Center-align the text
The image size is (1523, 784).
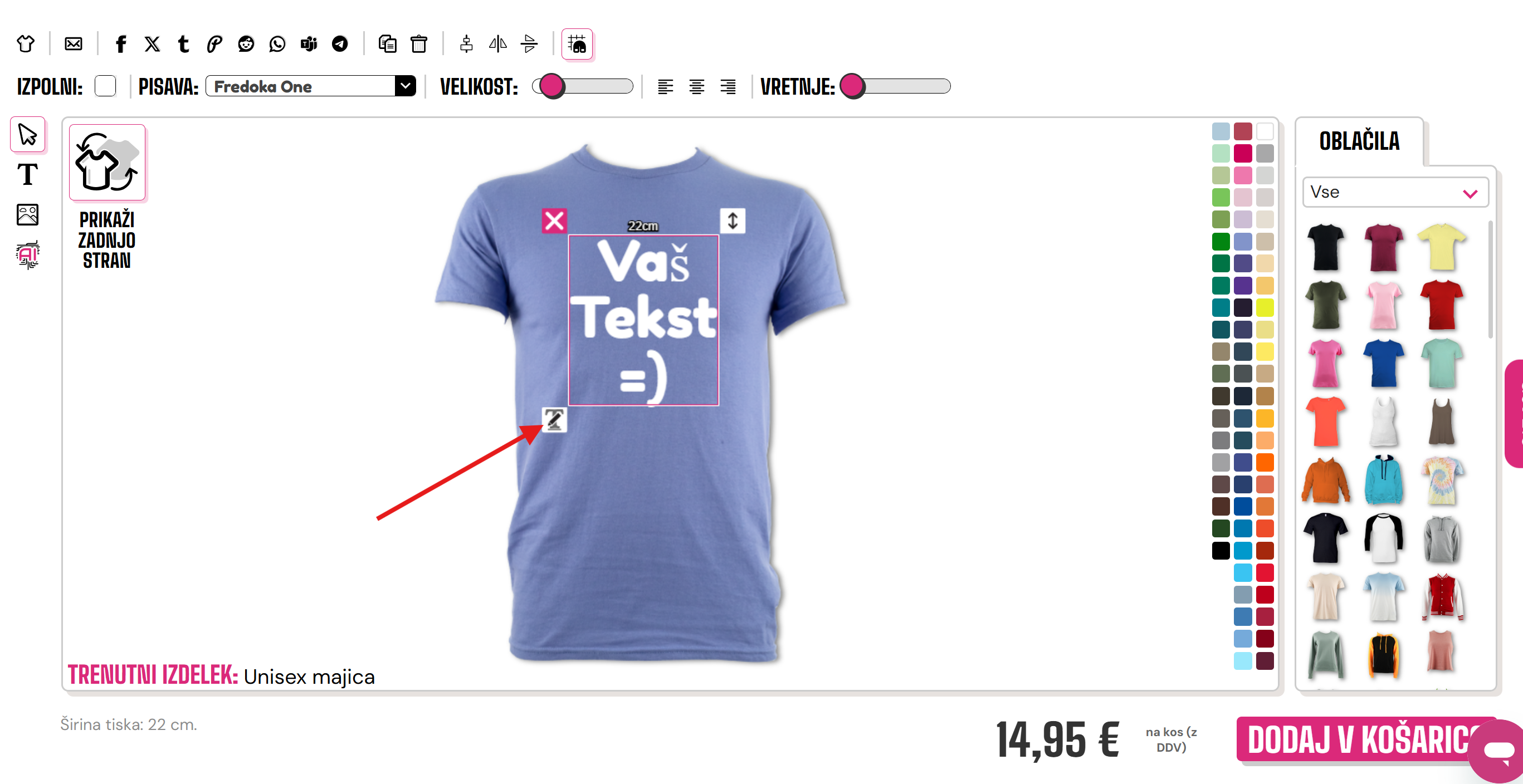[696, 86]
